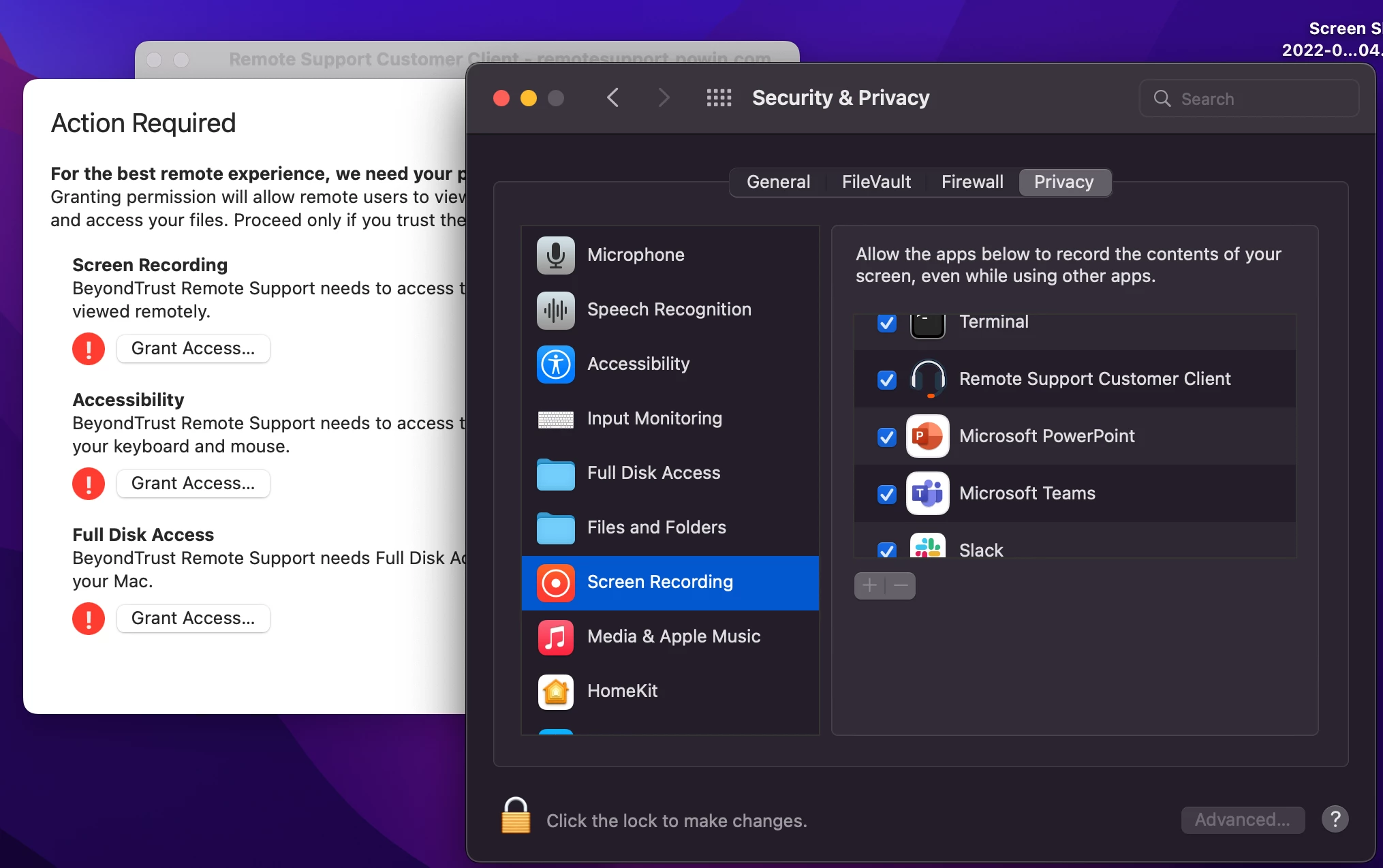The width and height of the screenshot is (1383, 868).
Task: Open HomeKit house icon
Action: tap(555, 692)
